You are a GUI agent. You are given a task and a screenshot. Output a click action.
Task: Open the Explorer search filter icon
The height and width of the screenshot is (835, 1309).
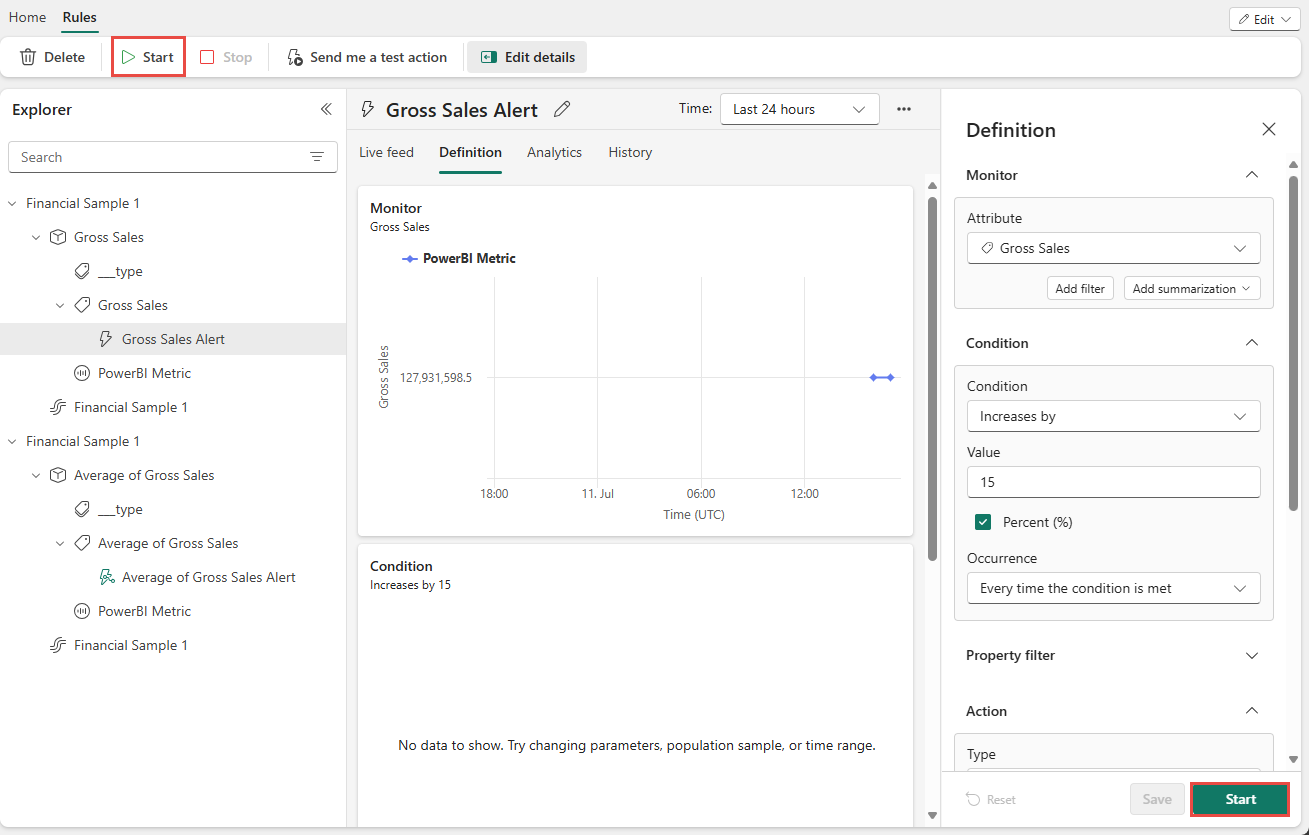[317, 157]
